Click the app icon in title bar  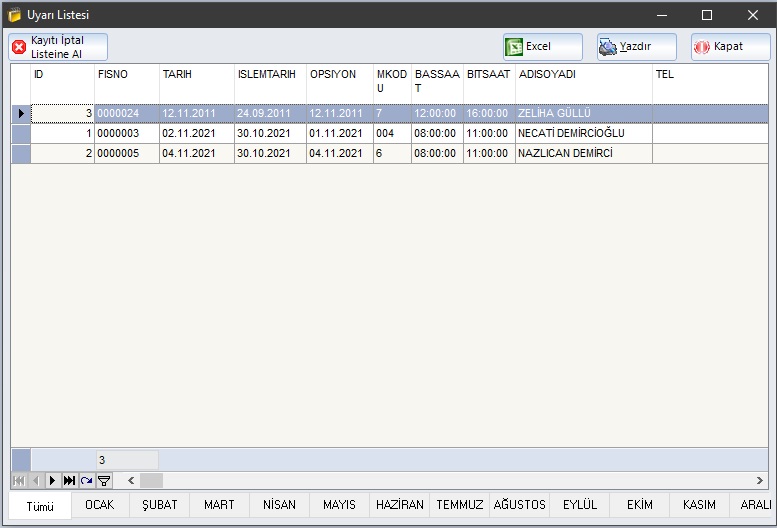(14, 15)
